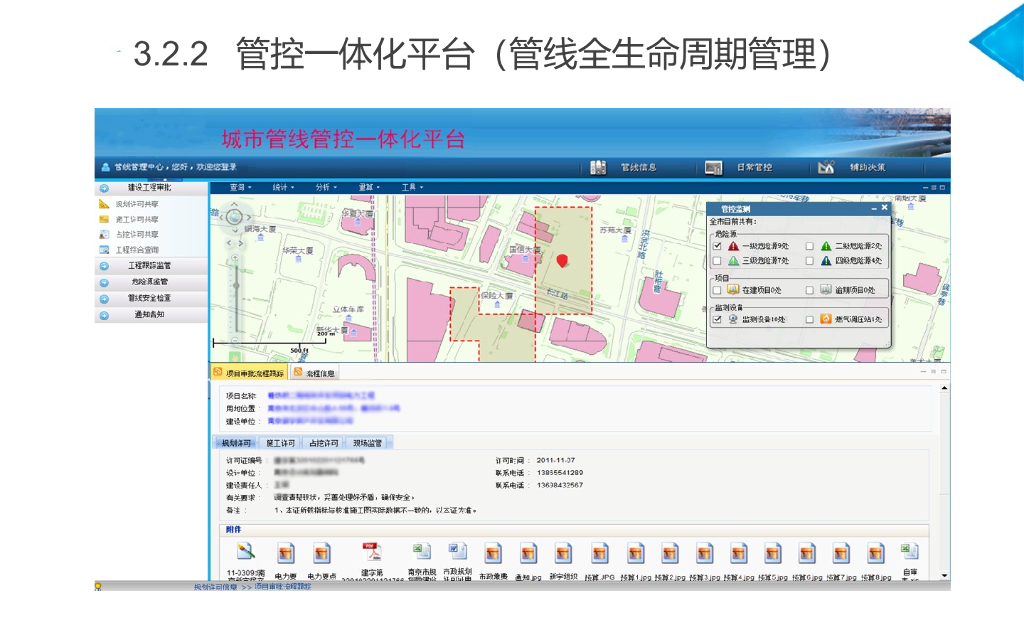This screenshot has width=1024, height=640.
Task: Click the 占挖许可共享 sidebar link
Action: tap(136, 234)
